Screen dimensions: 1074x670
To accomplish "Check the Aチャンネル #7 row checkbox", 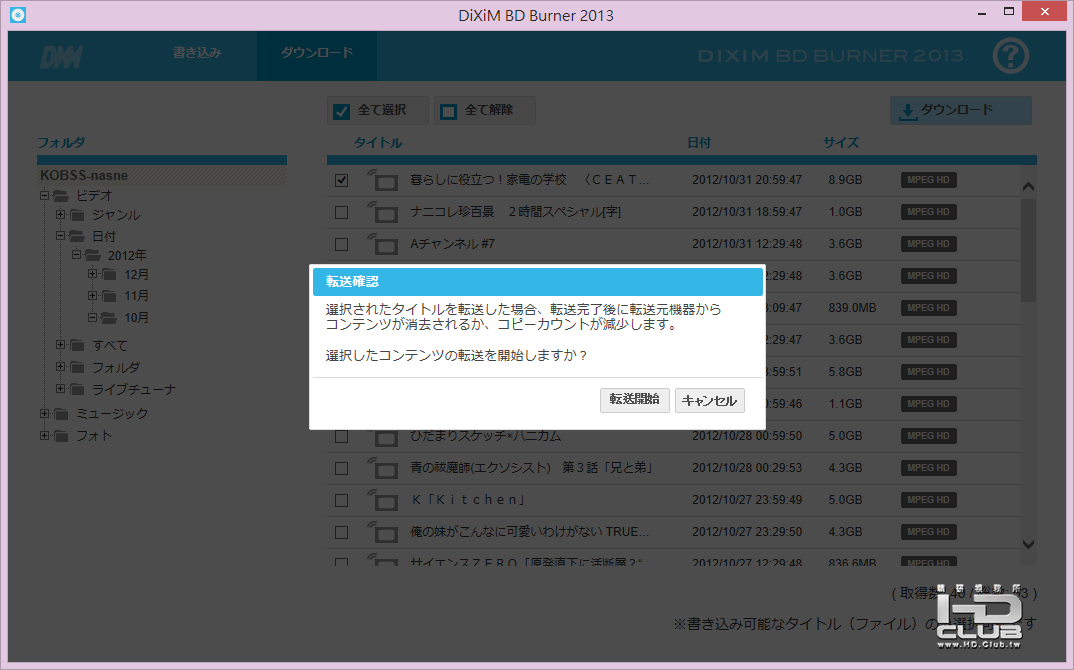I will click(342, 244).
